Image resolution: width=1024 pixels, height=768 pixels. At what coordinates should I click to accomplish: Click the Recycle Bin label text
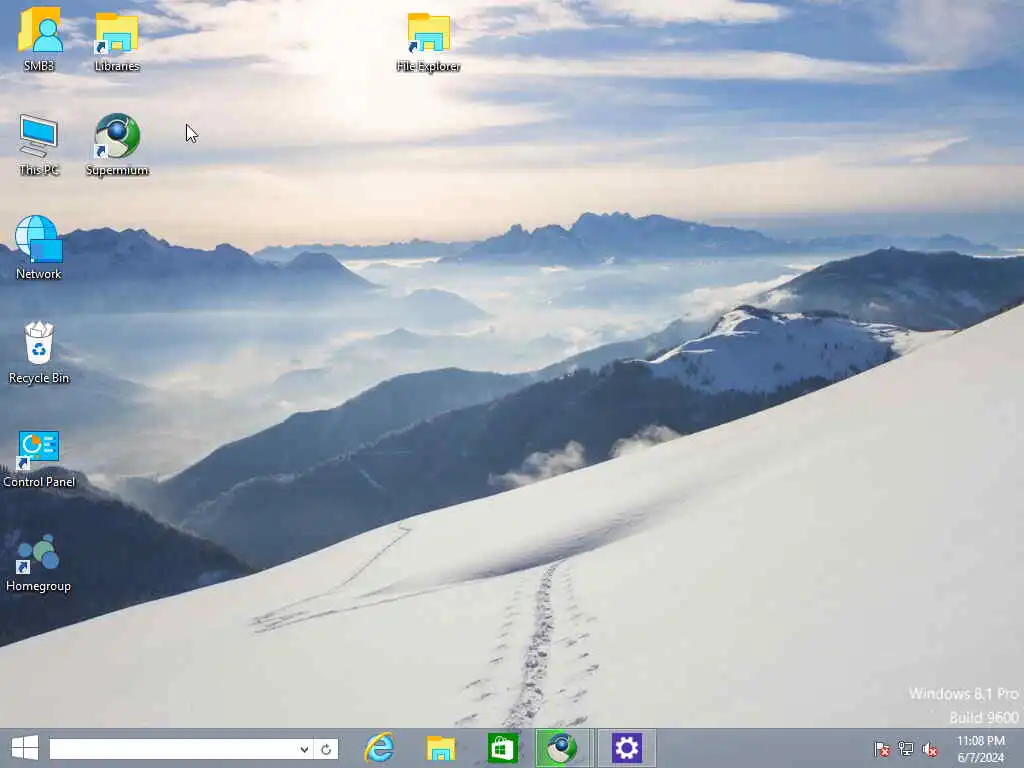point(39,378)
